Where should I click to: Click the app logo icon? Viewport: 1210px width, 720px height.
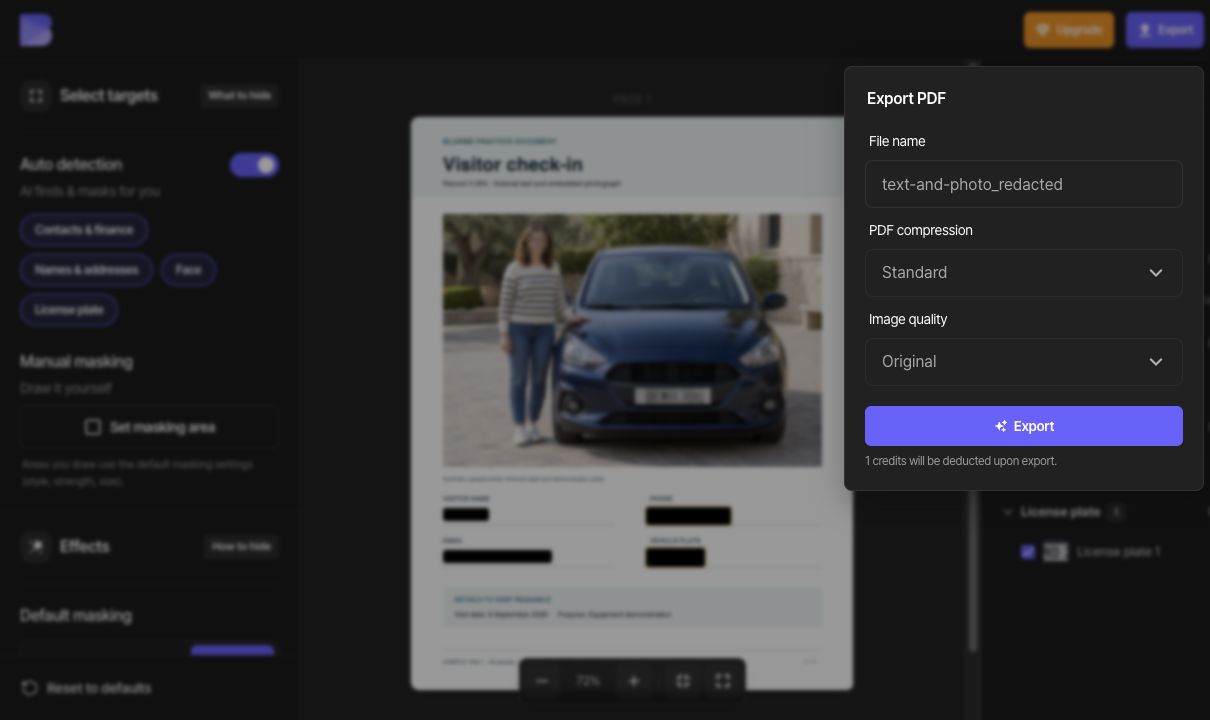click(35, 30)
